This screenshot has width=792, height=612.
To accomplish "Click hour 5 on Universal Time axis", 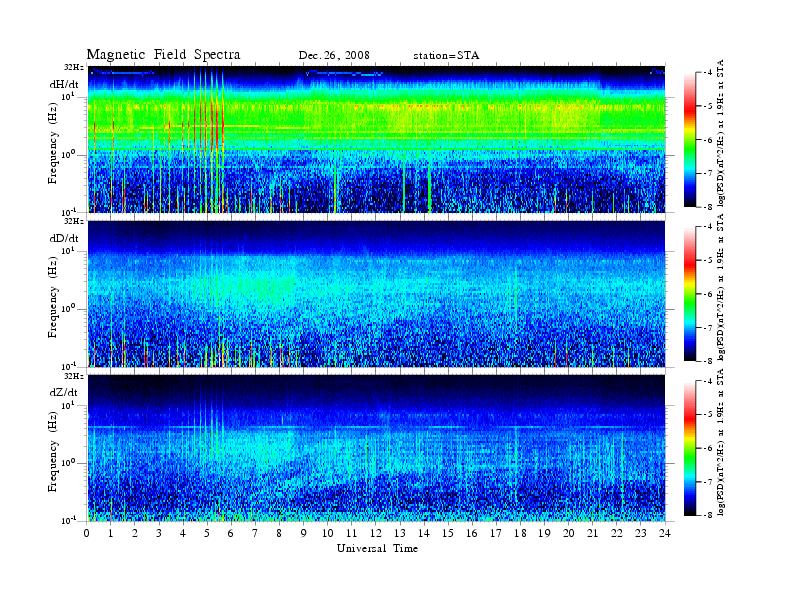I will coord(207,533).
